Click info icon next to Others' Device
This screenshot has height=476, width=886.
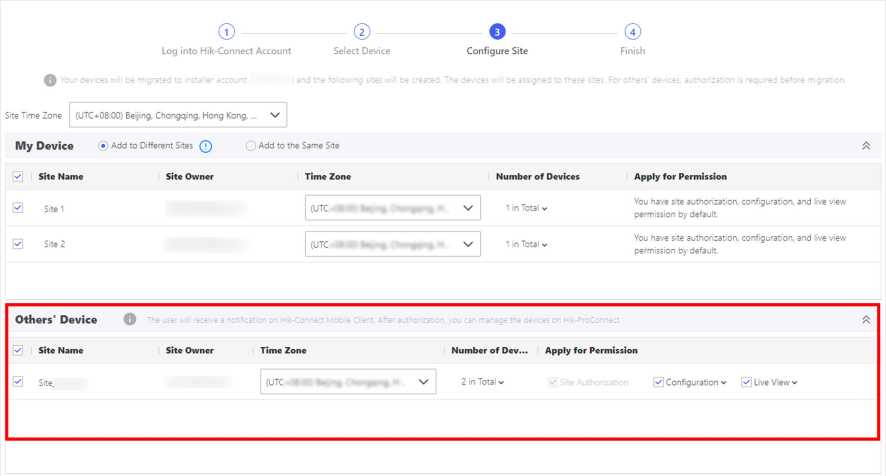(130, 320)
